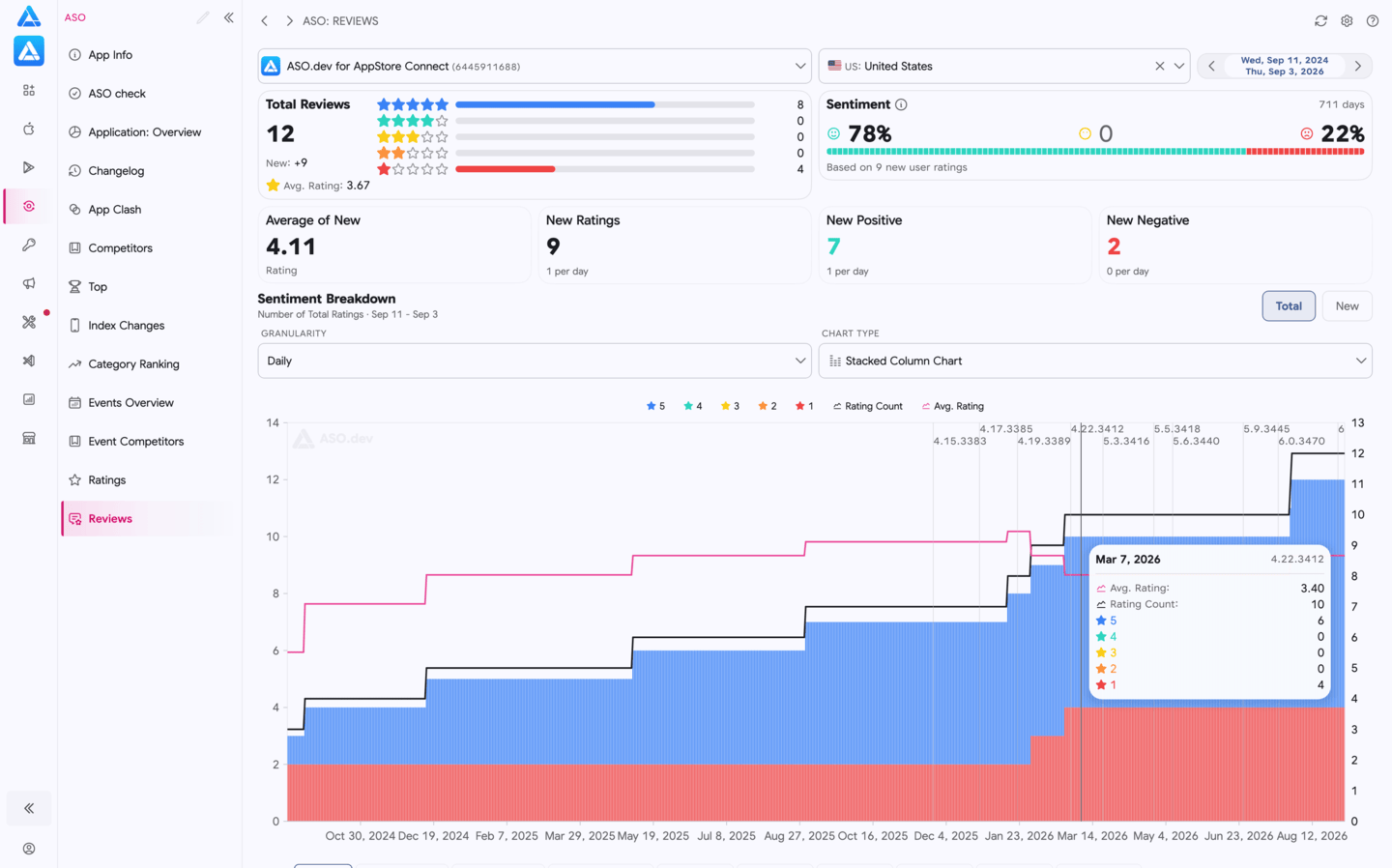Click the info icon next to Sentiment

click(x=901, y=104)
